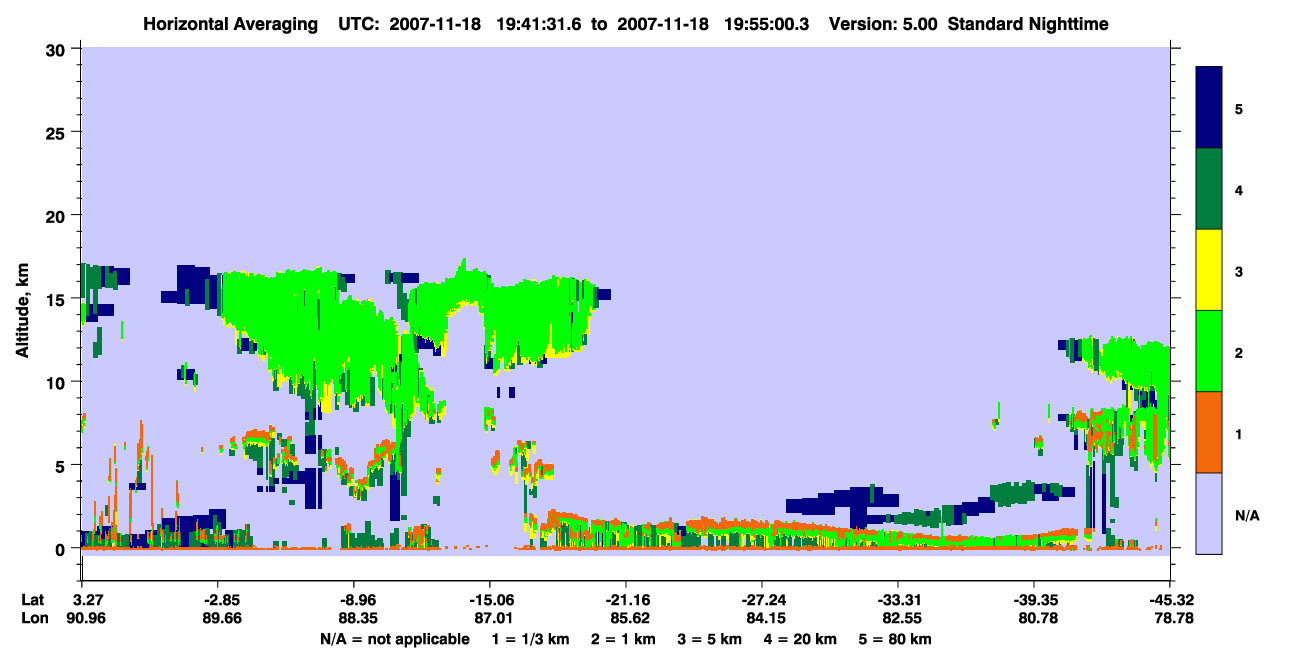Image resolution: width=1300 pixels, height=667 pixels.
Task: Click latitude value -39.35
Action: pos(1034,600)
